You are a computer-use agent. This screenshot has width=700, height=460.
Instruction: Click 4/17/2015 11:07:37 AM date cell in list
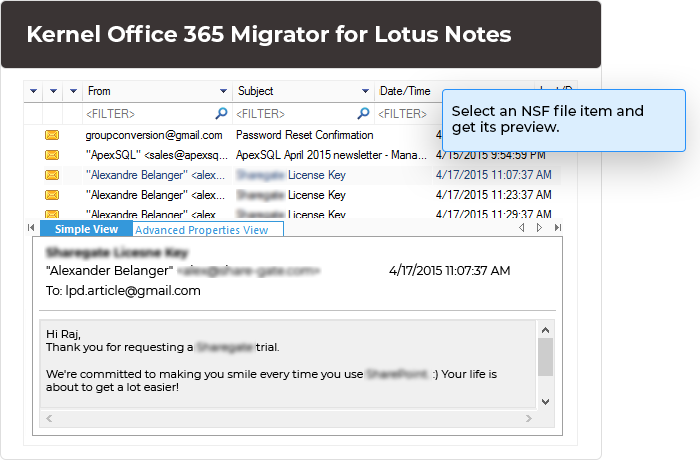tap(494, 175)
